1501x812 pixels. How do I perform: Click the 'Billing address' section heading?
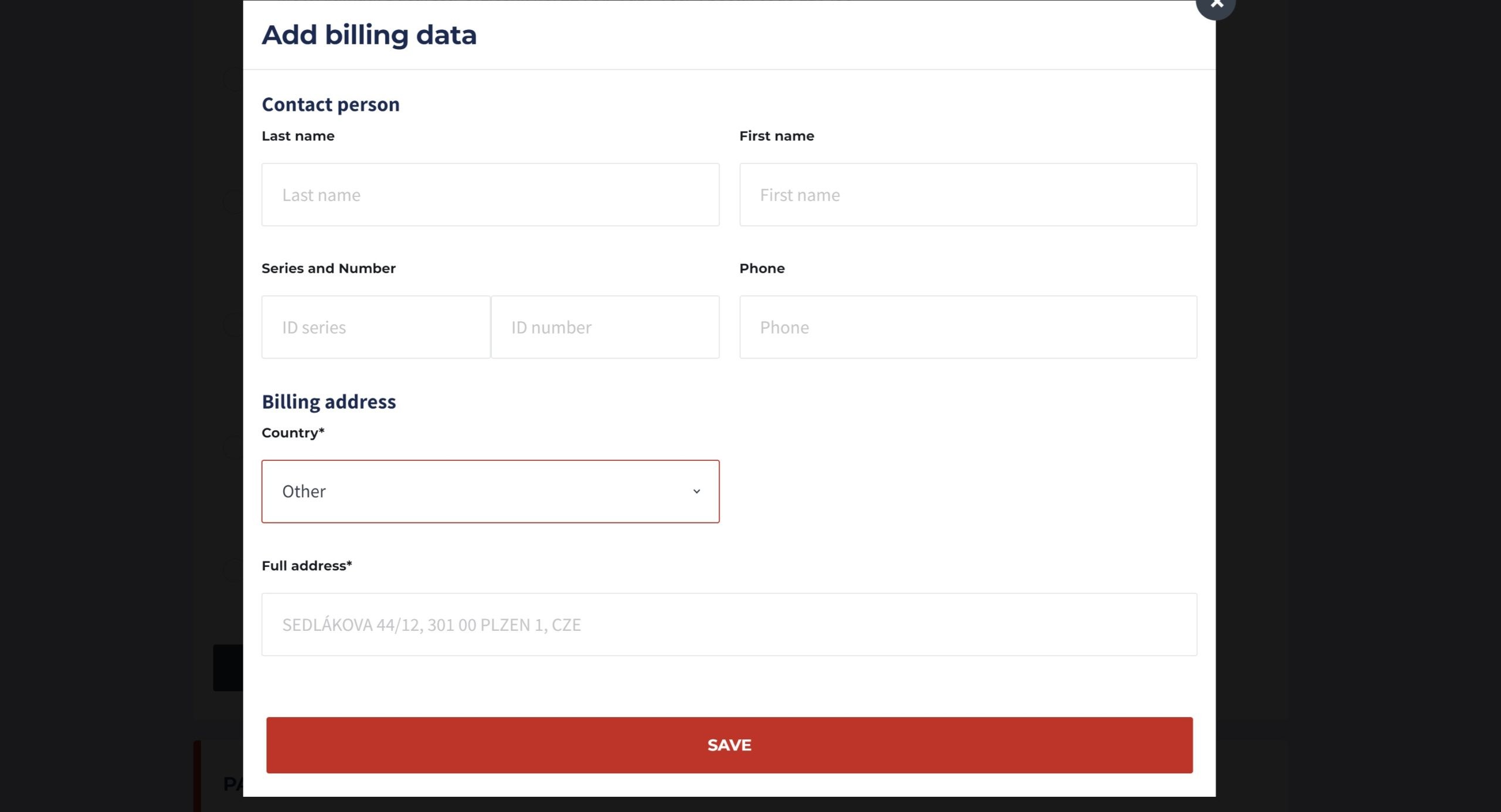tap(328, 402)
